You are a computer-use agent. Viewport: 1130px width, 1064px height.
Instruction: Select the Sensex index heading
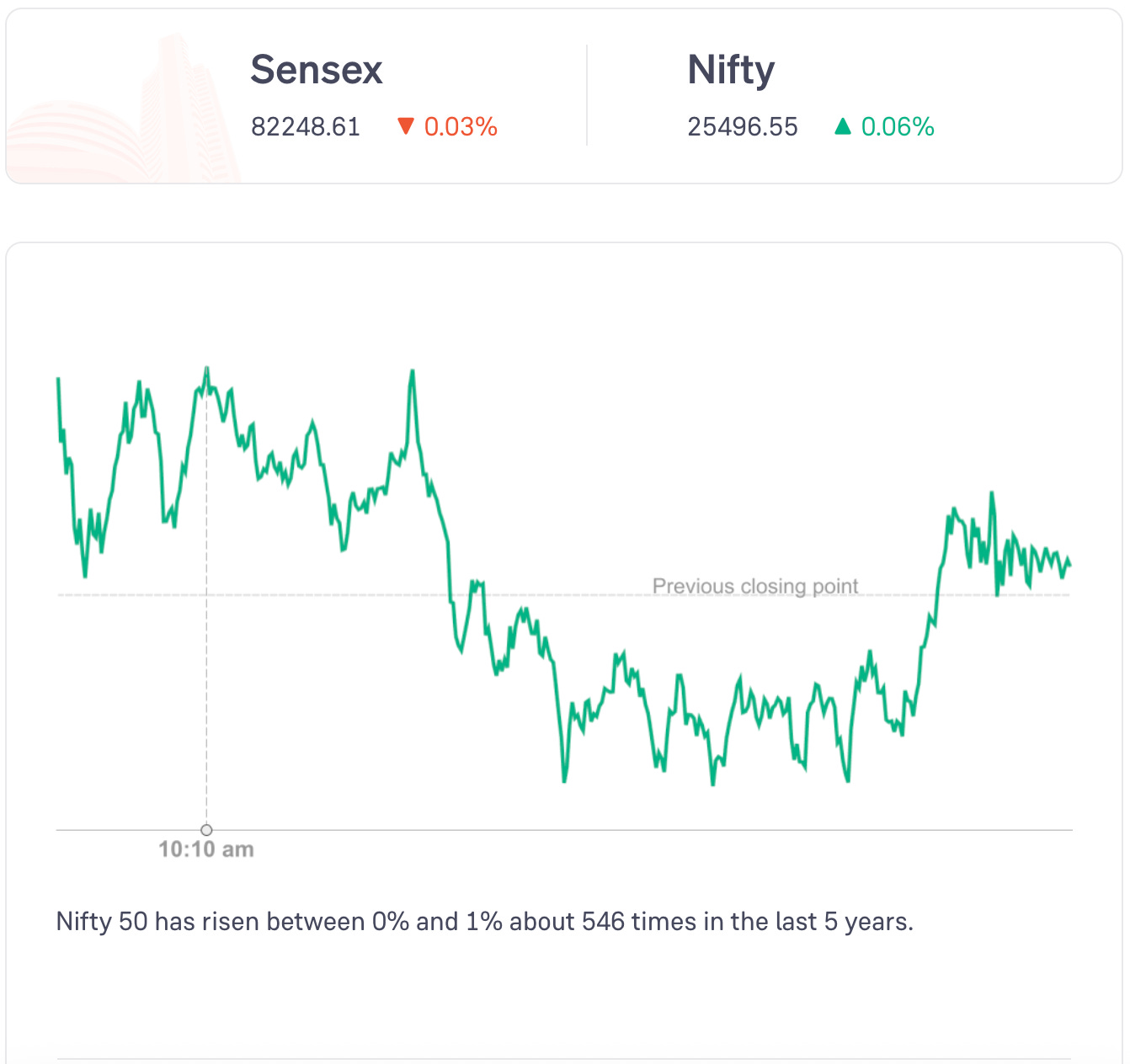(317, 70)
